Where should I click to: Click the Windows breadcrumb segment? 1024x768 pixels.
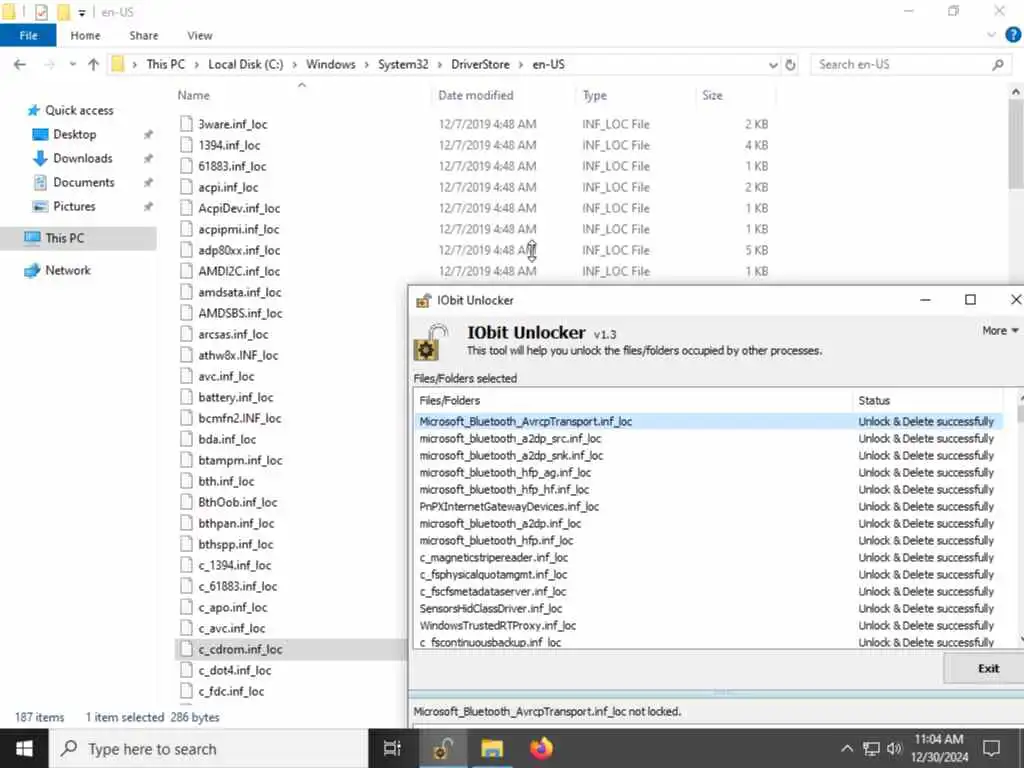(x=330, y=64)
